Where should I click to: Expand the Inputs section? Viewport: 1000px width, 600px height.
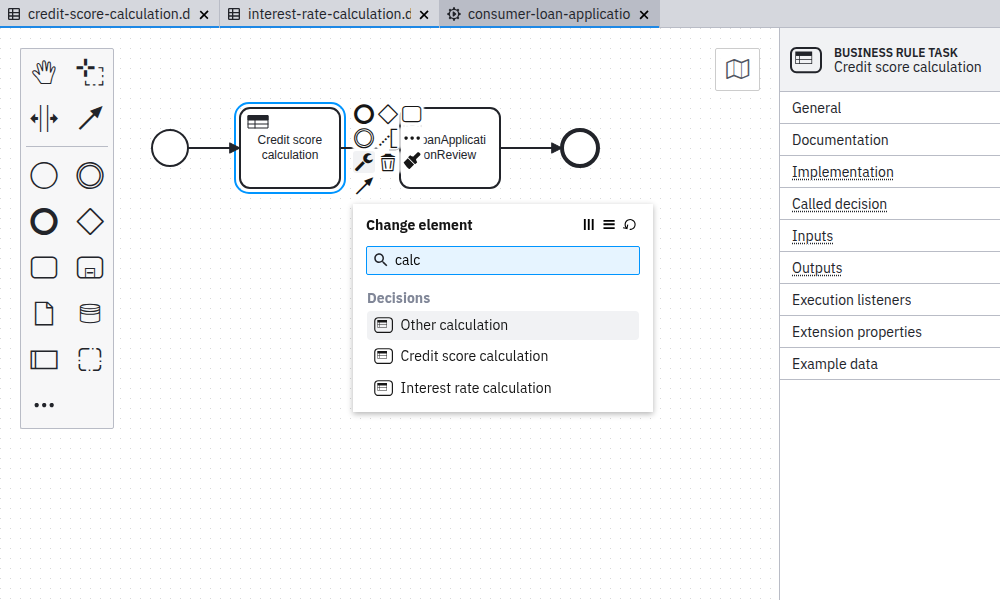click(x=812, y=236)
